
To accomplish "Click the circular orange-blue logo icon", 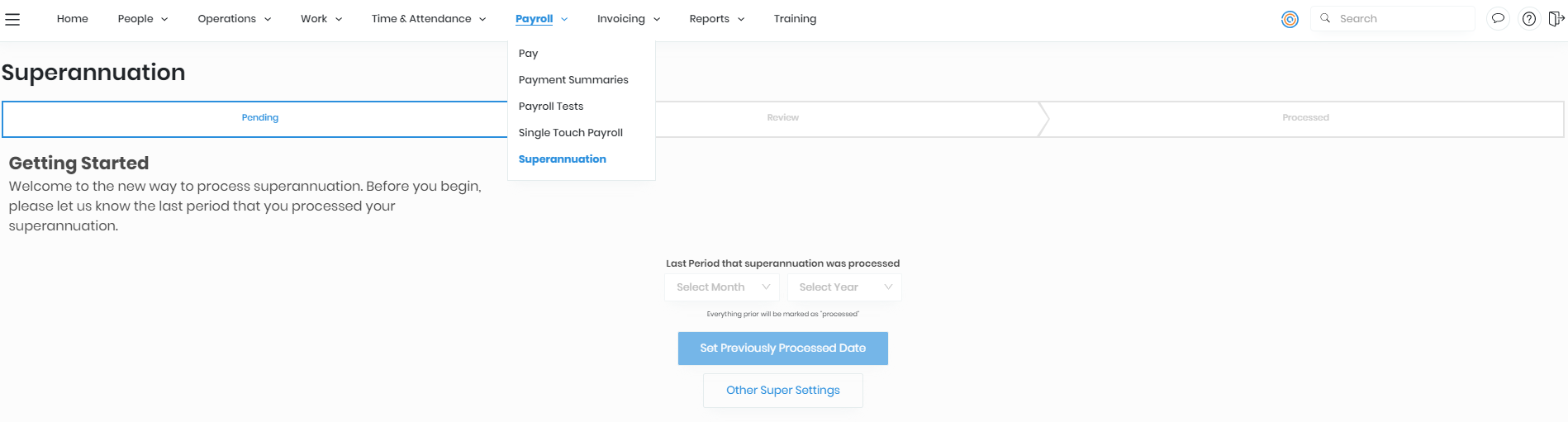I will [x=1290, y=19].
